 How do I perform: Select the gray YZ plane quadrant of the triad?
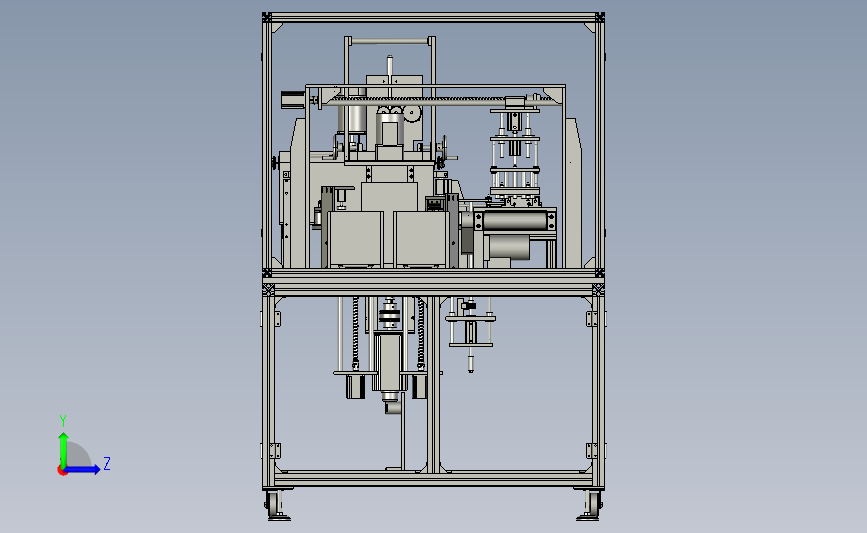tap(79, 456)
